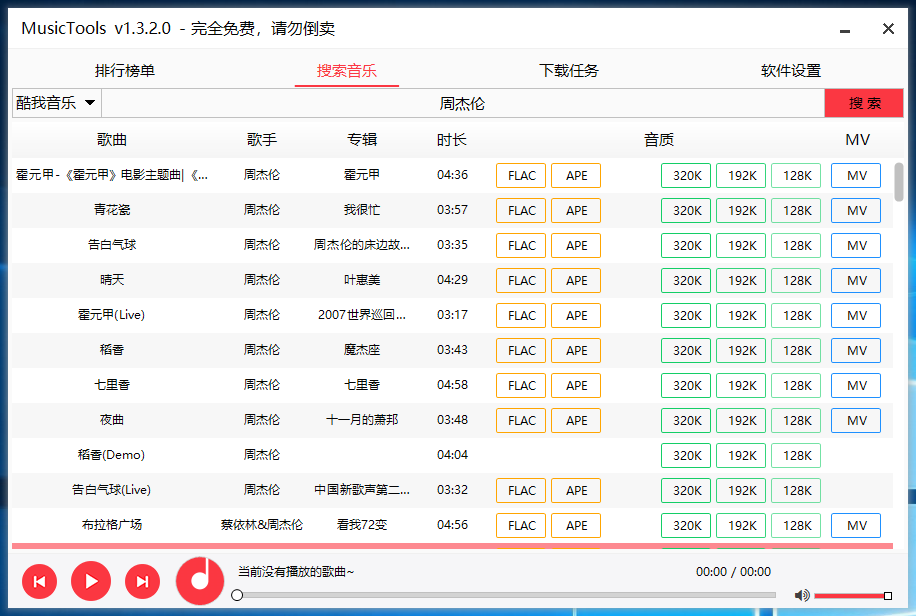
Task: Click the 专辑 column header
Action: tap(362, 140)
